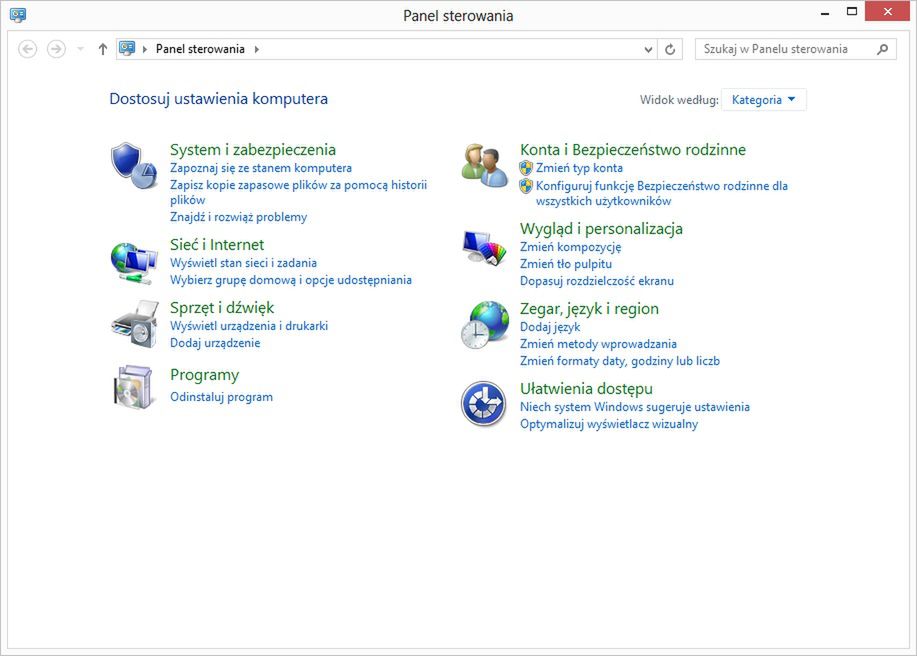This screenshot has width=917, height=656.
Task: Open the recent locations dropdown arrow
Action: [80, 49]
